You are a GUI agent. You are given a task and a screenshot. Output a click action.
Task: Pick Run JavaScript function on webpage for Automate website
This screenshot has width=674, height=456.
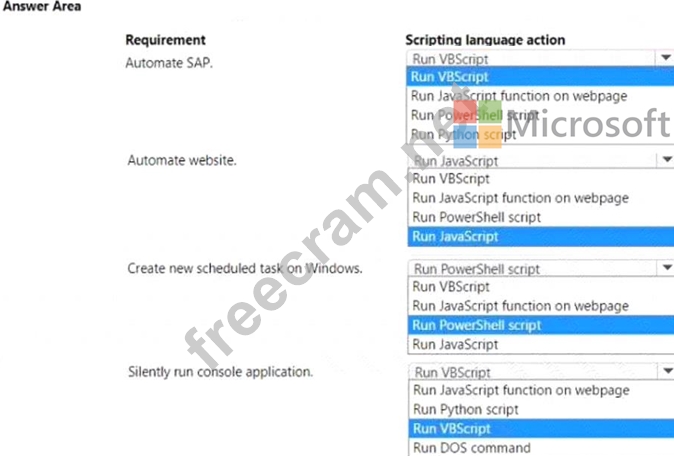click(520, 198)
